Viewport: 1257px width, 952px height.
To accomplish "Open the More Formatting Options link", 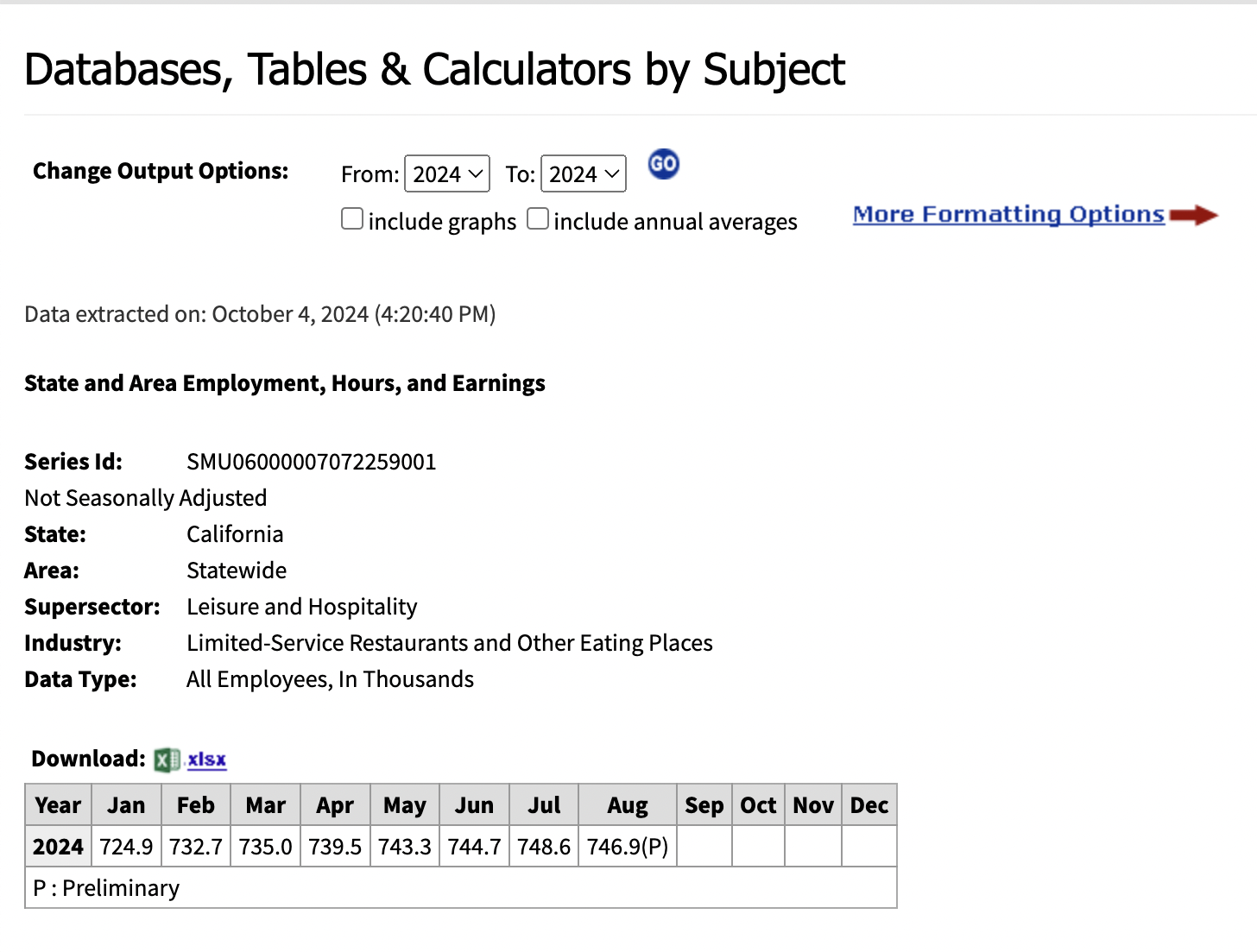I will [x=1008, y=214].
